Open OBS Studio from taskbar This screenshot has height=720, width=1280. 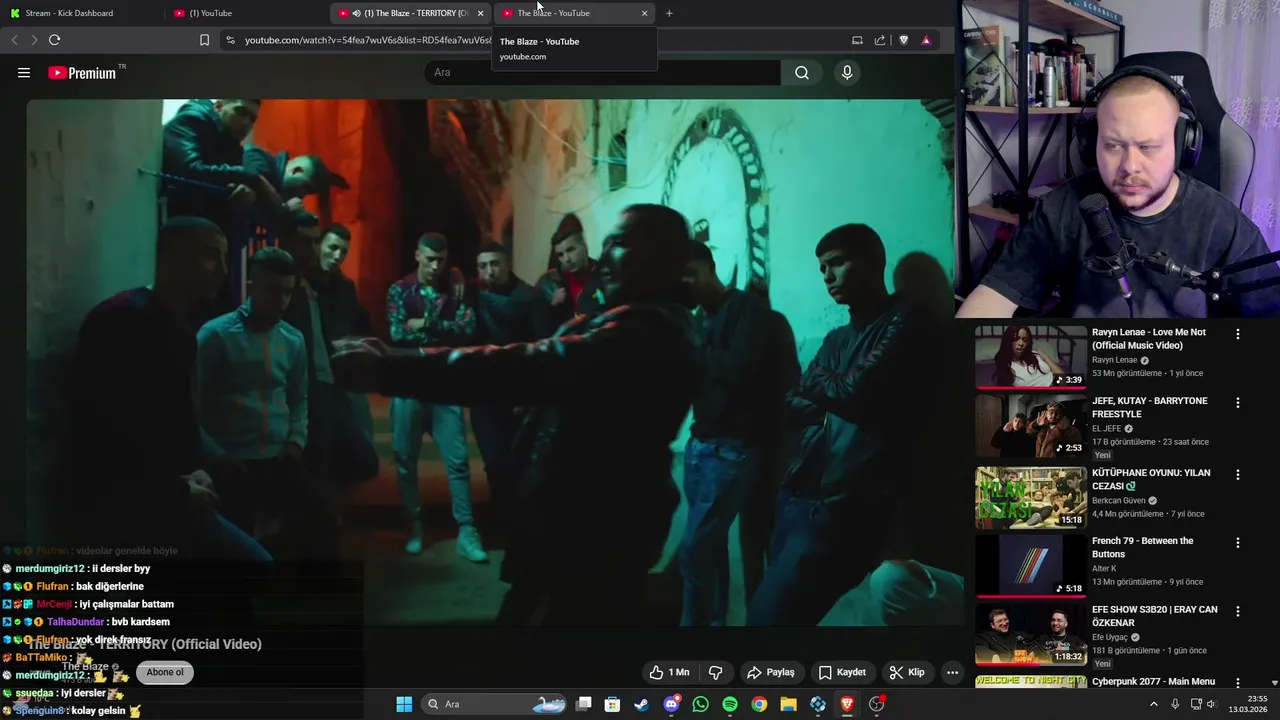877,704
